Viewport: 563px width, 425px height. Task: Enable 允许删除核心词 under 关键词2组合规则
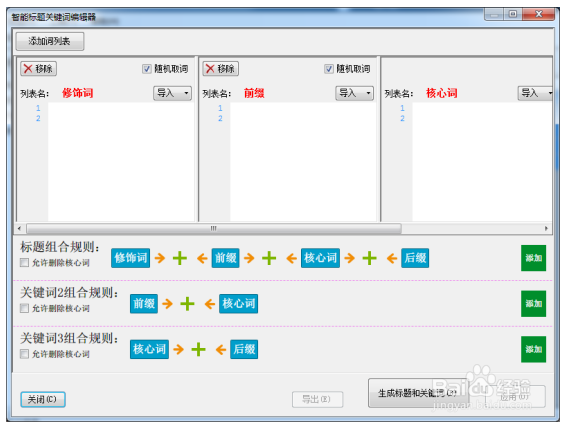pos(24,308)
